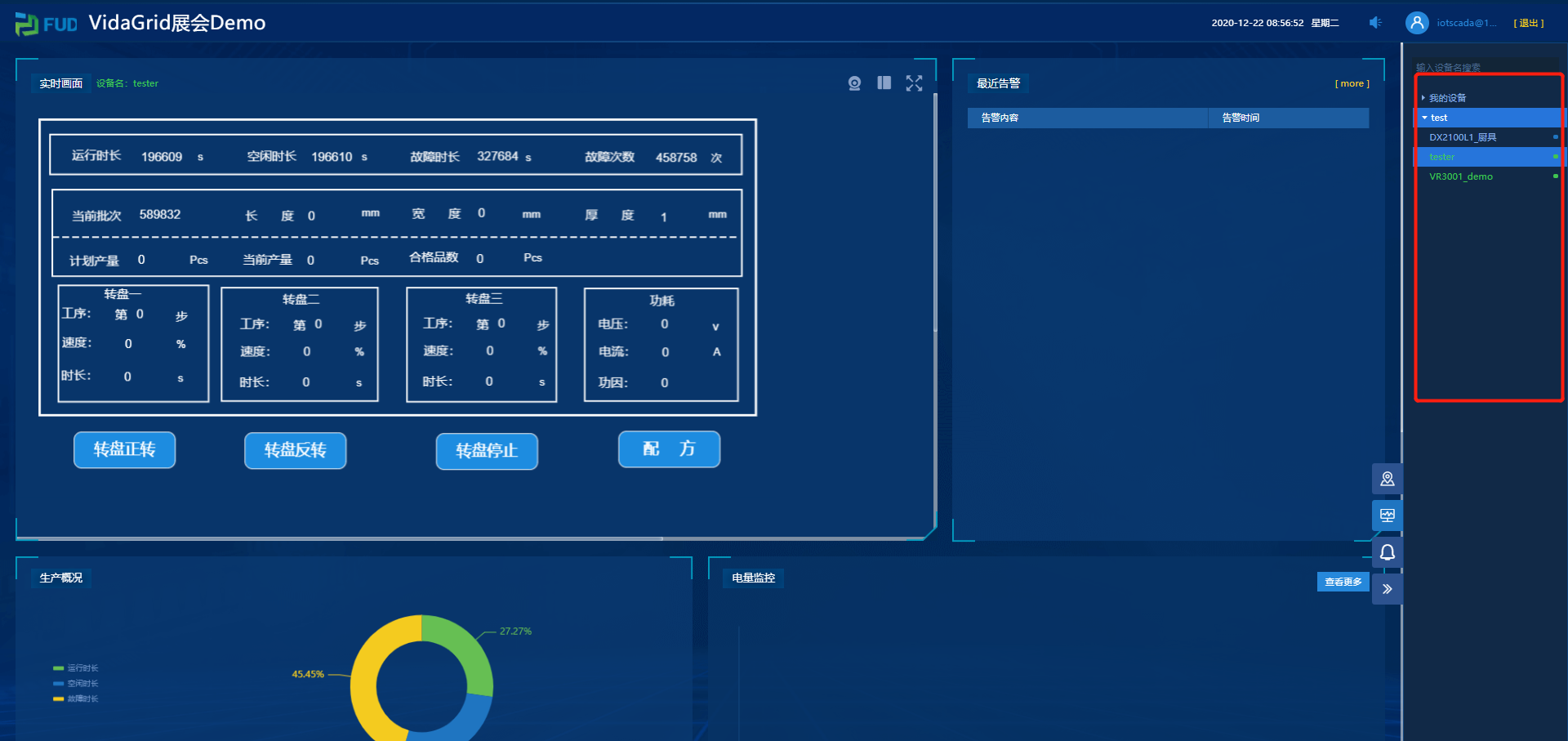Click the iotscada username
Screen dimensions: 1568x741
1466,23
